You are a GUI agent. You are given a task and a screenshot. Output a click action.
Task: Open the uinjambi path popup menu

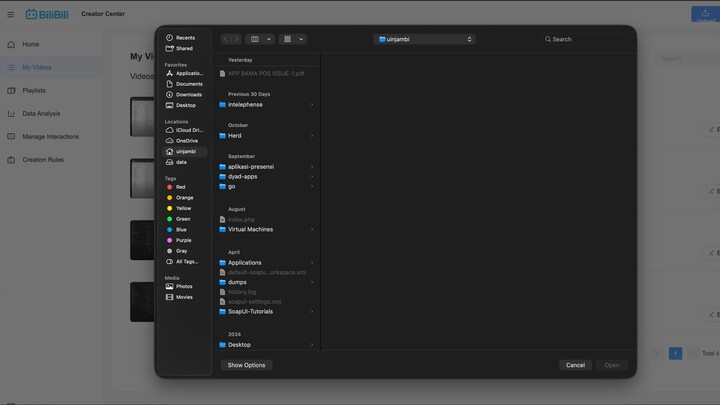tap(424, 39)
